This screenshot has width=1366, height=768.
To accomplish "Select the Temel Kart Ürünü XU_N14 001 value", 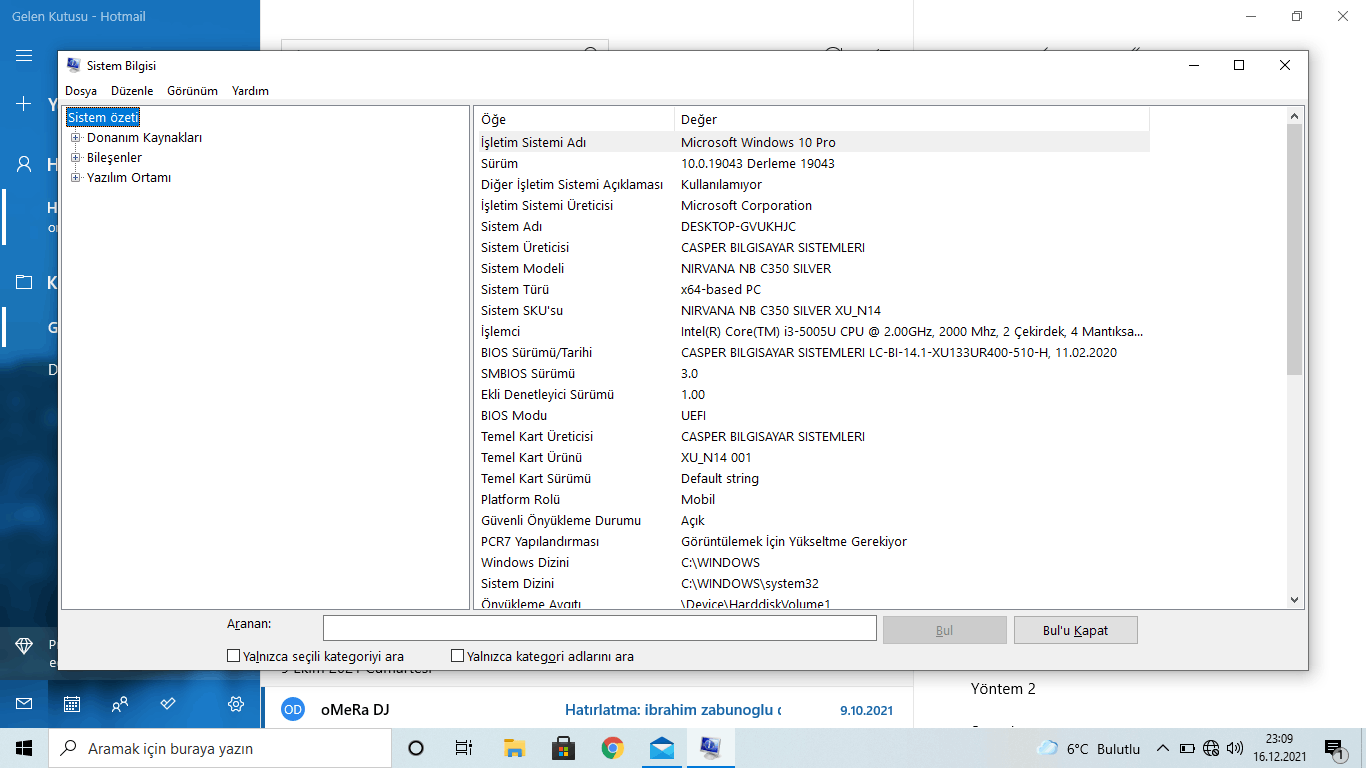I will coord(716,458).
